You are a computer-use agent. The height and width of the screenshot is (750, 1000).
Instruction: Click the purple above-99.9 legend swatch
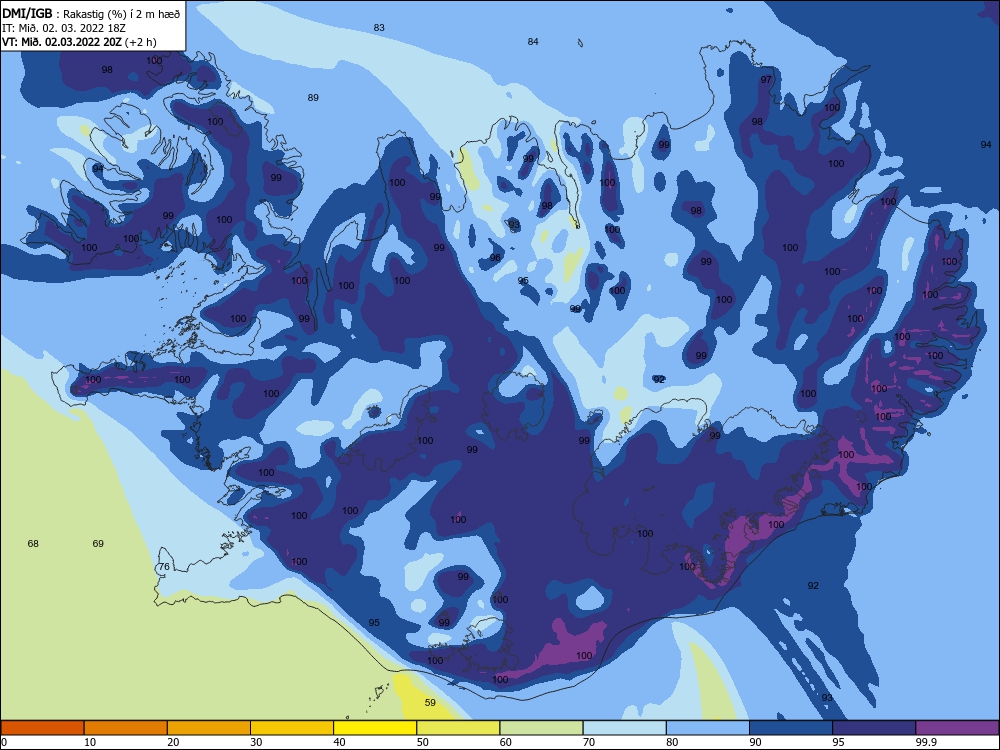(957, 728)
